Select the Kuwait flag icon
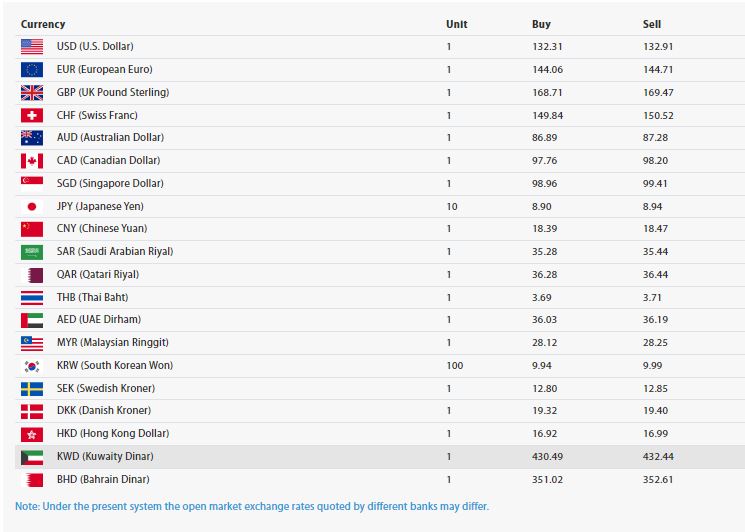 (32, 457)
